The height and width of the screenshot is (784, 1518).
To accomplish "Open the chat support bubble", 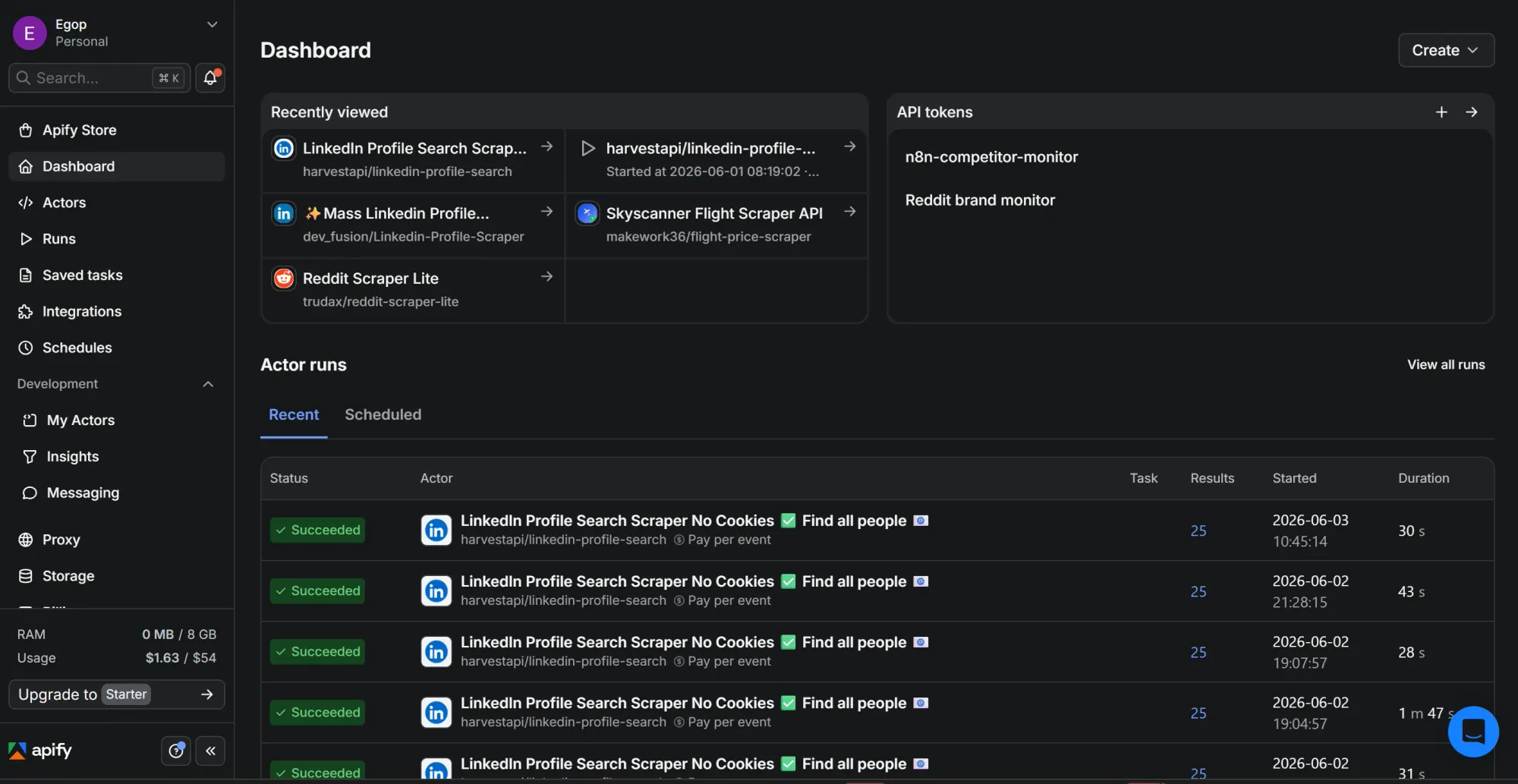I will pyautogui.click(x=1473, y=732).
